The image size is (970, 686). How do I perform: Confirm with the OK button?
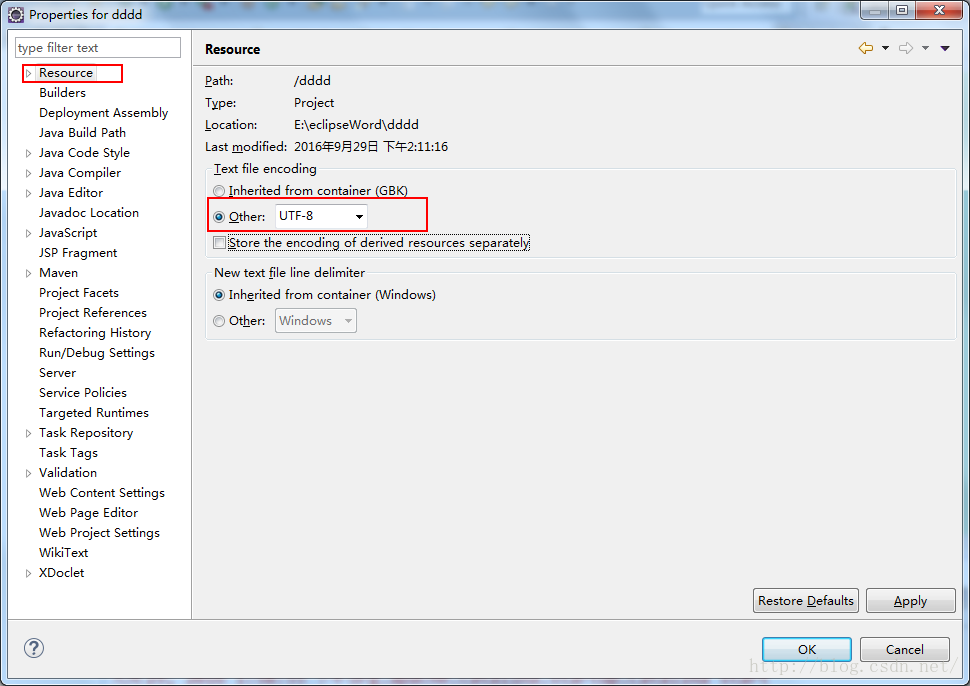pos(807,650)
